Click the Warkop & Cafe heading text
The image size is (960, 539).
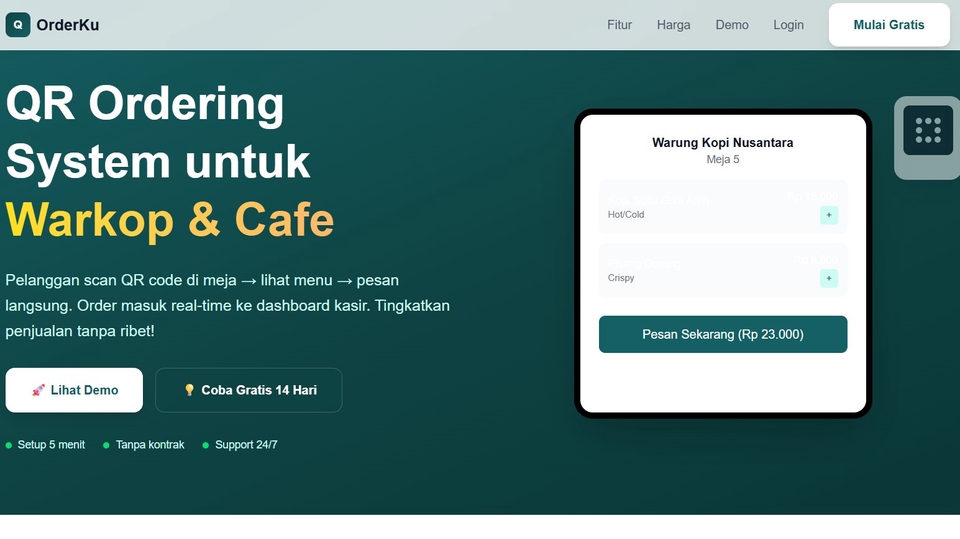[170, 219]
